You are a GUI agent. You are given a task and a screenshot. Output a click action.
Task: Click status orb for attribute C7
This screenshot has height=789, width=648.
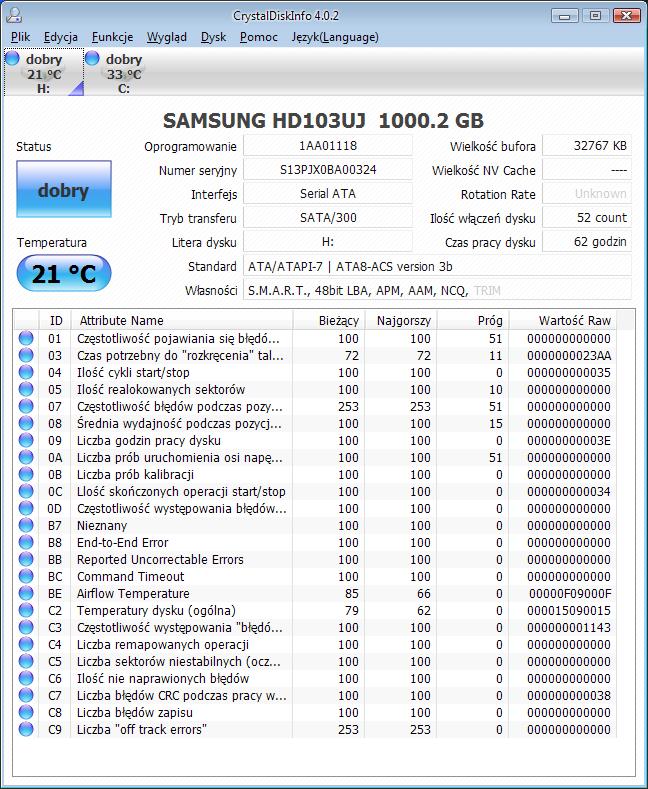point(26,695)
